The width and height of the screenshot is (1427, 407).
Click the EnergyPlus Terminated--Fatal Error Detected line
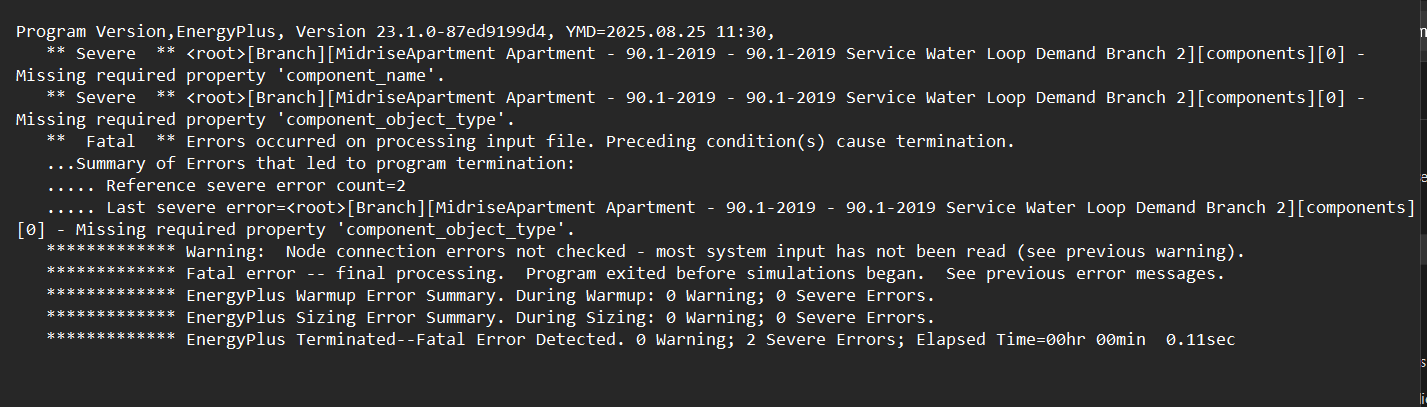tap(710, 340)
